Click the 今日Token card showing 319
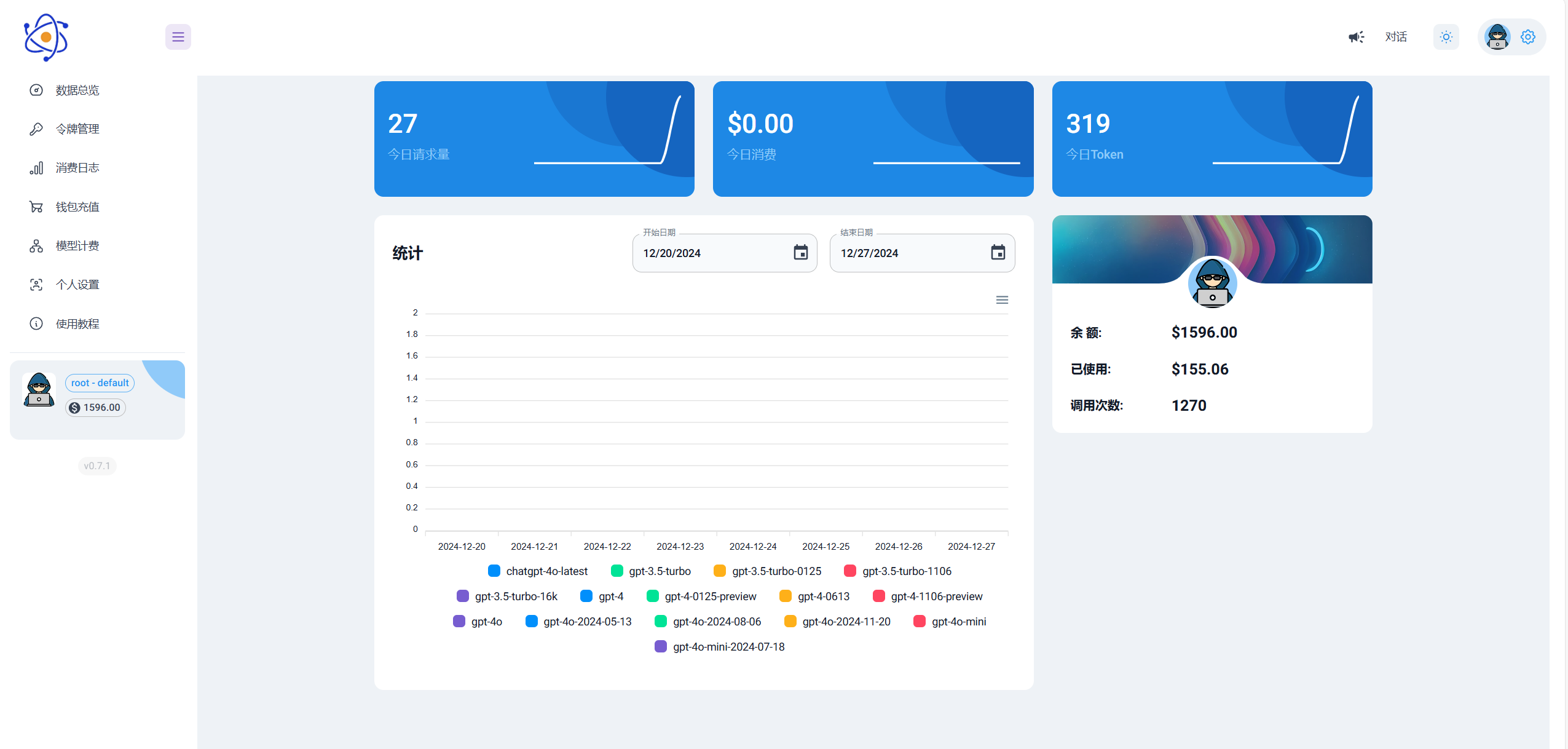This screenshot has height=749, width=1568. click(x=1212, y=139)
